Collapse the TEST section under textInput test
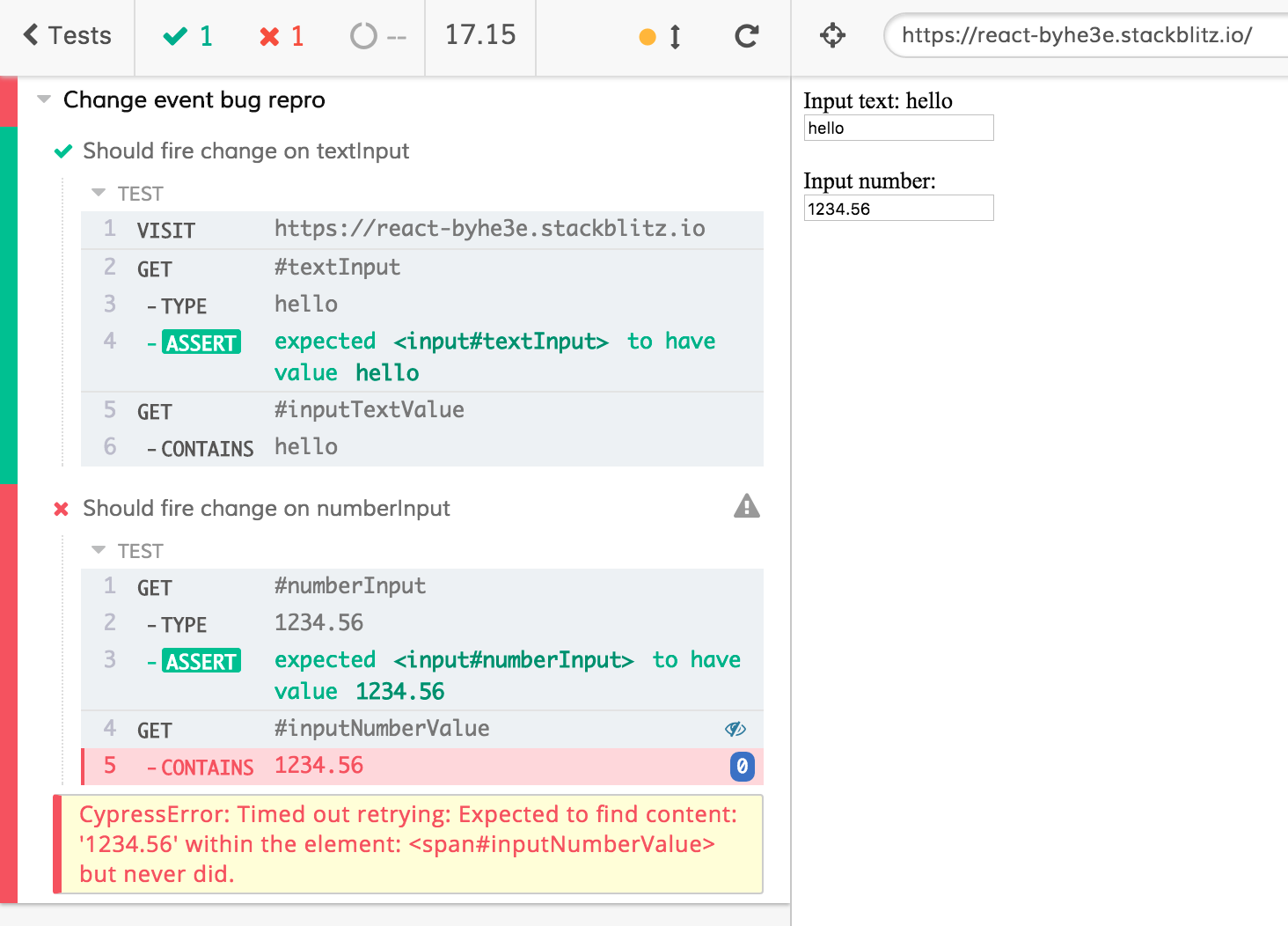 click(99, 193)
